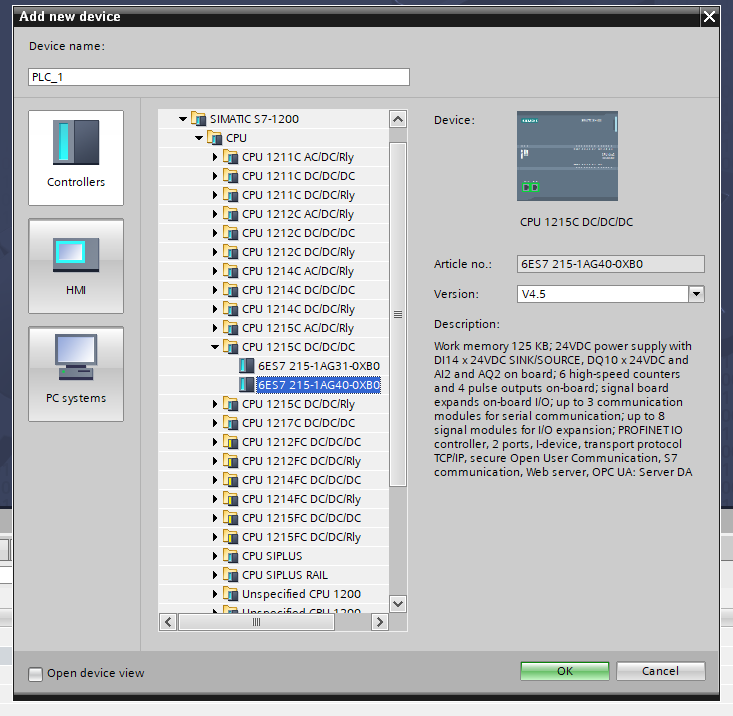Click OK to add the device
The height and width of the screenshot is (716, 733).
tap(565, 671)
